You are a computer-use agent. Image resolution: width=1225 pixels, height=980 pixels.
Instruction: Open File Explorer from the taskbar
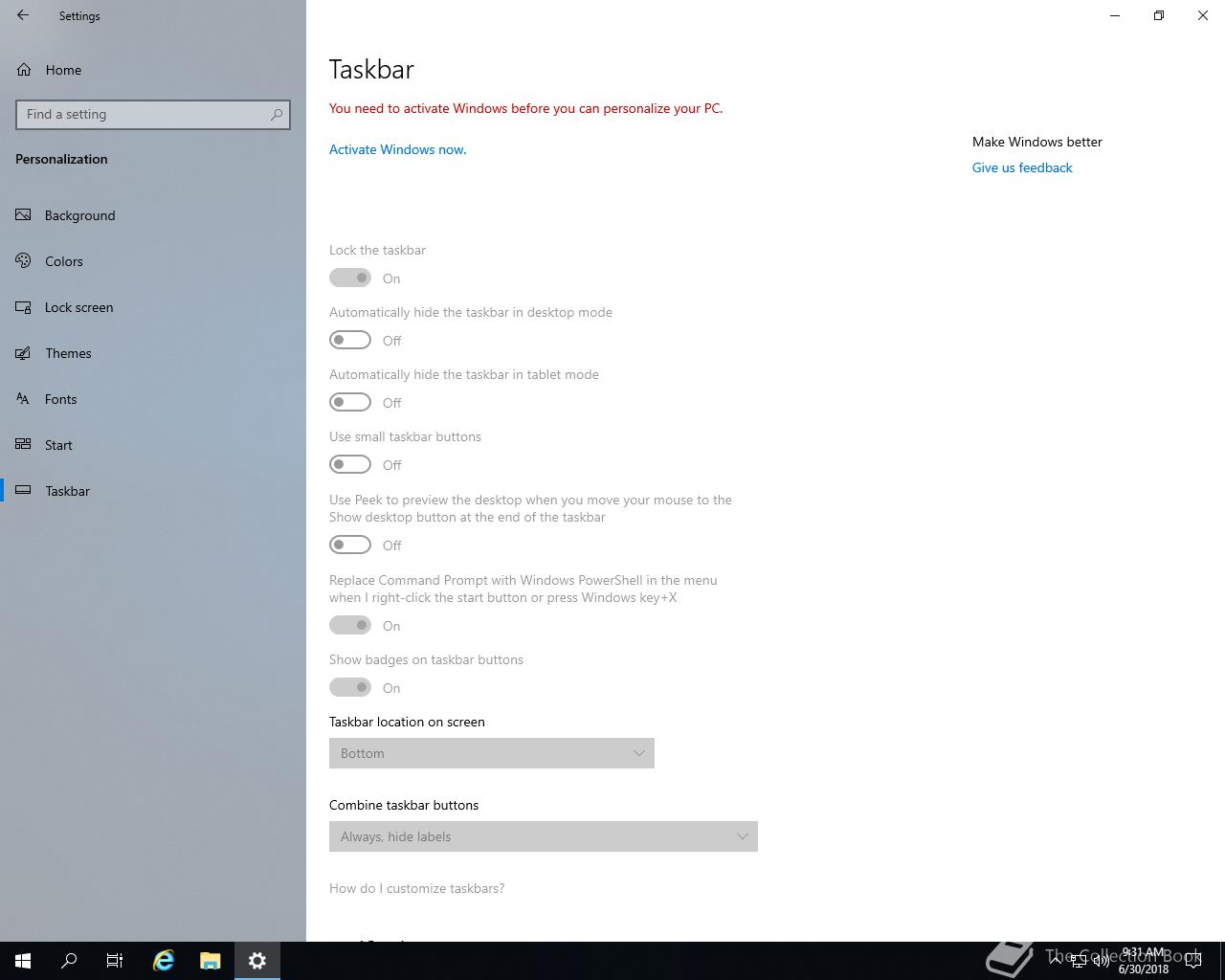(x=211, y=961)
